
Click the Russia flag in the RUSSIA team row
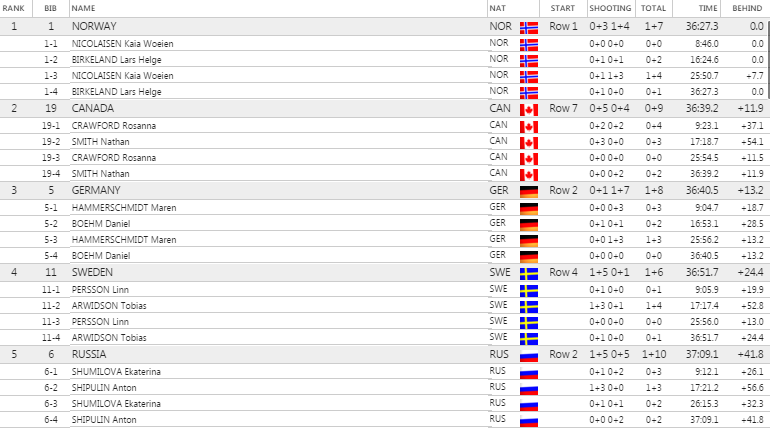point(528,355)
